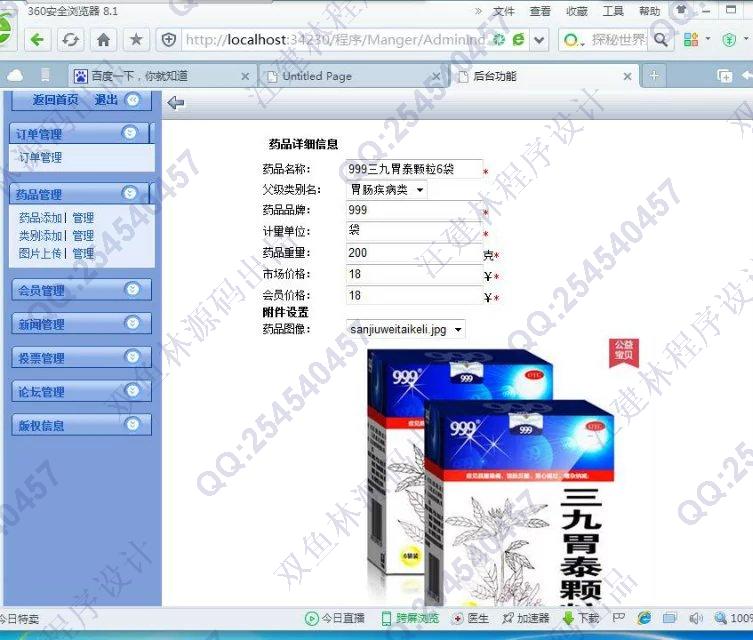Viewport: 753px width, 640px height.
Task: Open 下载 manager in status bar
Action: point(581,618)
